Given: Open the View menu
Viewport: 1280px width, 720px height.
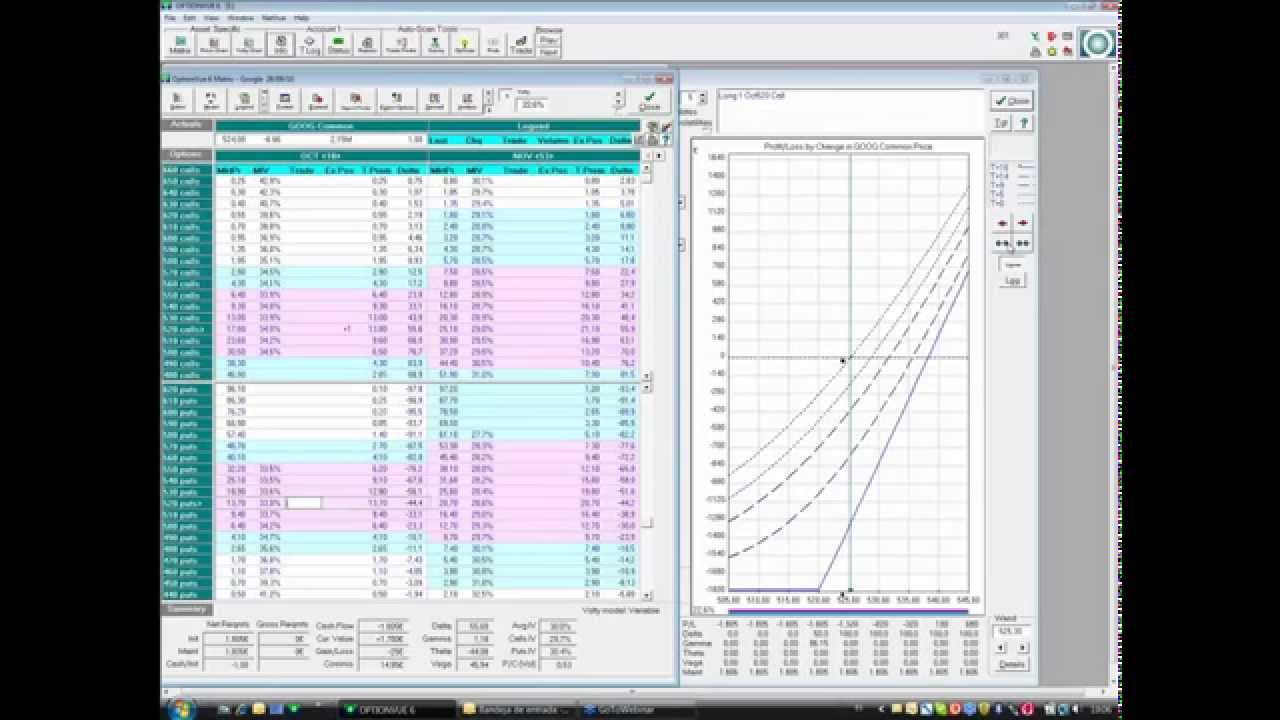Looking at the screenshot, I should pos(211,18).
